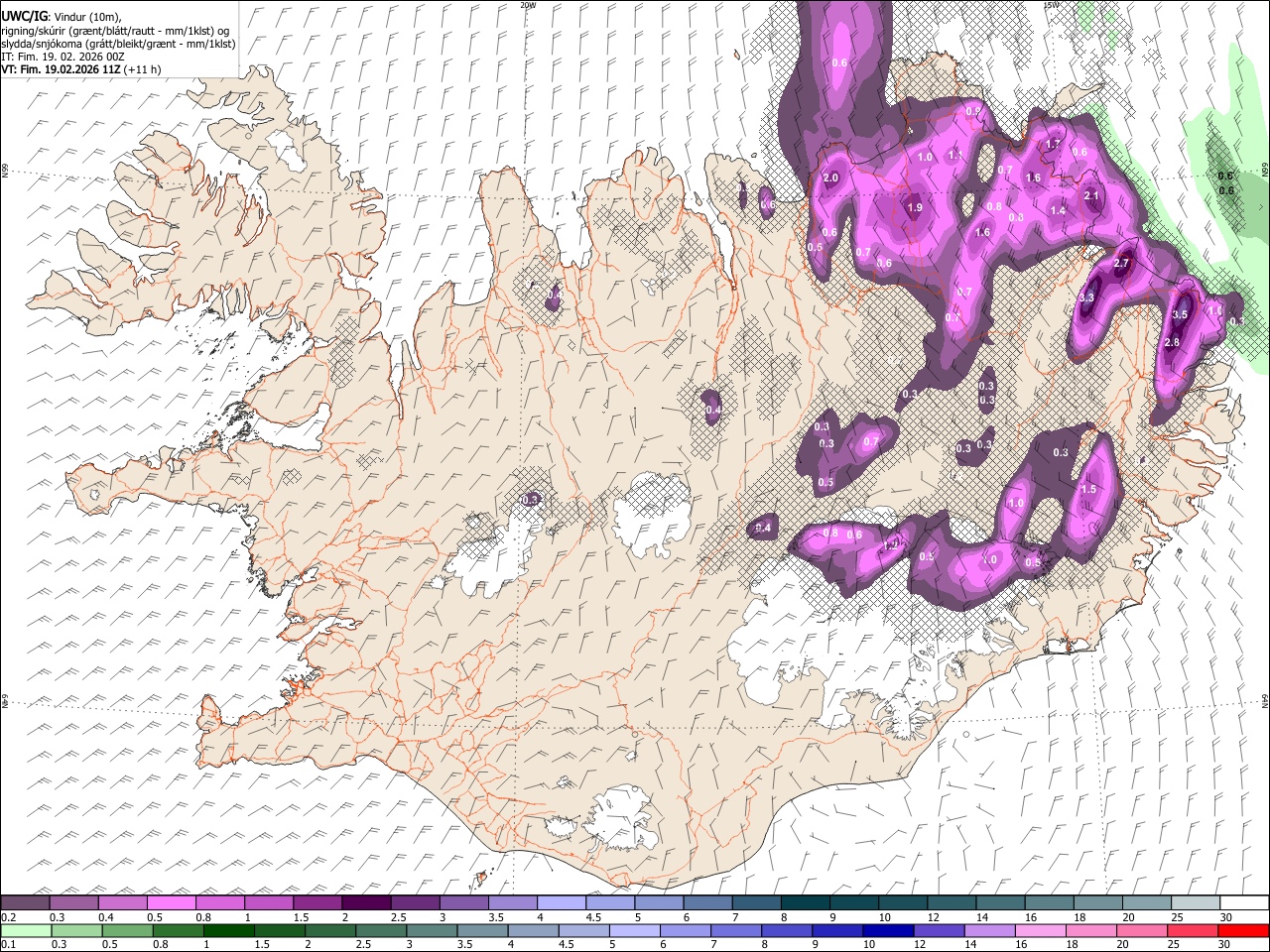Click the 1.7 snowfall value on the map

coord(1054,145)
